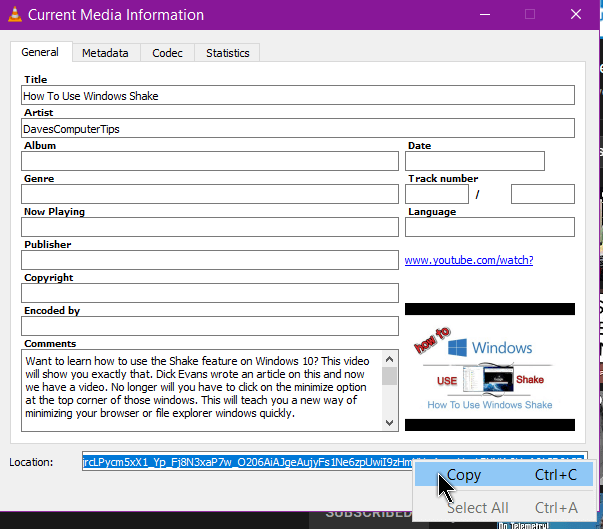Close the Current Media Information window

click(x=576, y=15)
